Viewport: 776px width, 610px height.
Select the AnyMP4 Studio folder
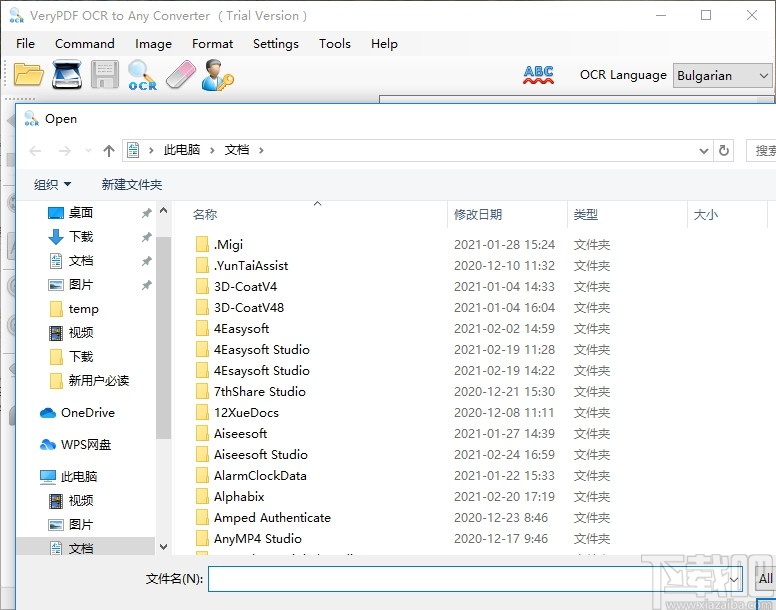click(257, 539)
